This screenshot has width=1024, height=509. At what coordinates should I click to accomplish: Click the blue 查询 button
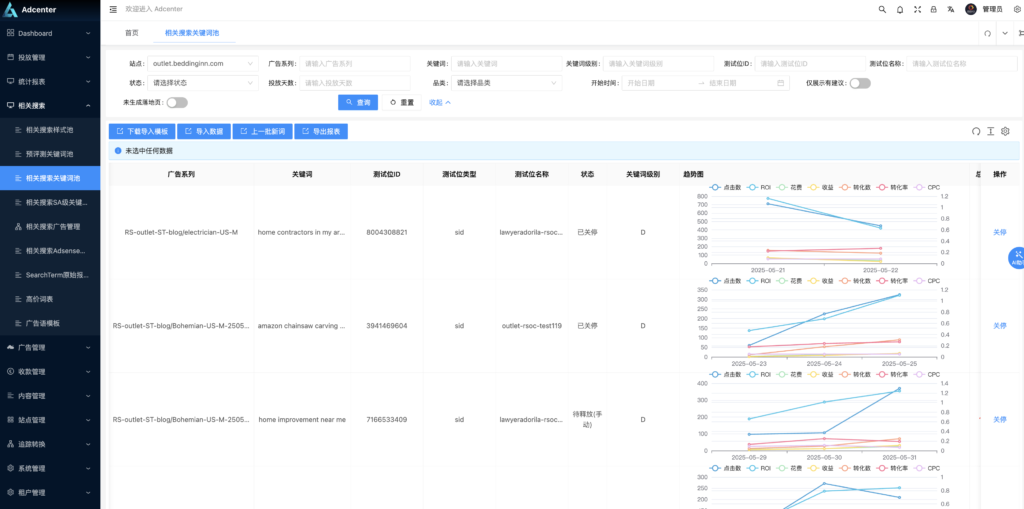coord(357,102)
